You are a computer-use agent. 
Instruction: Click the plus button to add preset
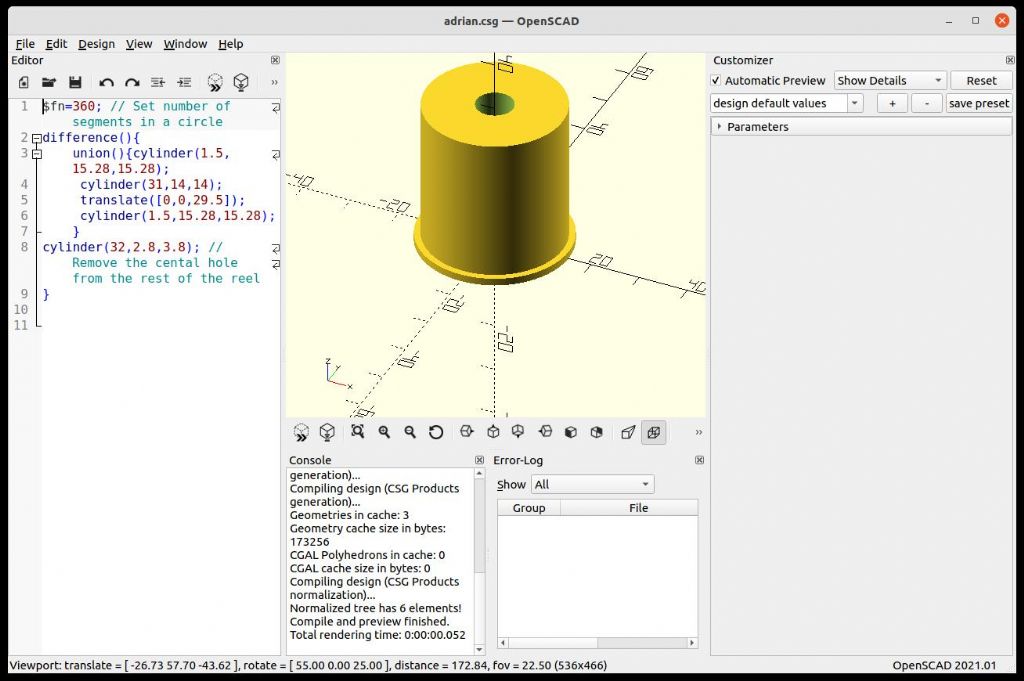point(892,103)
